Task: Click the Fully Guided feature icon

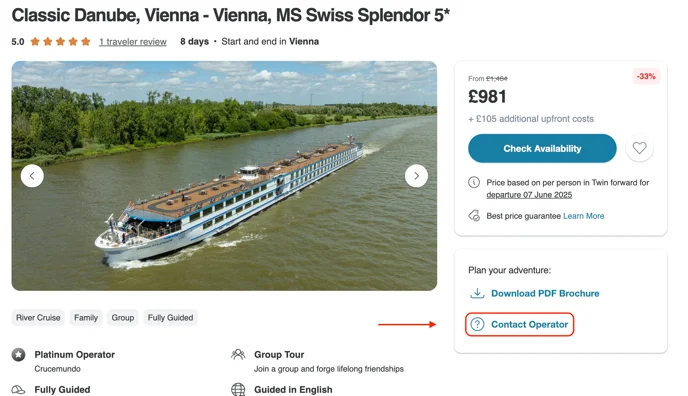Action: 18,389
